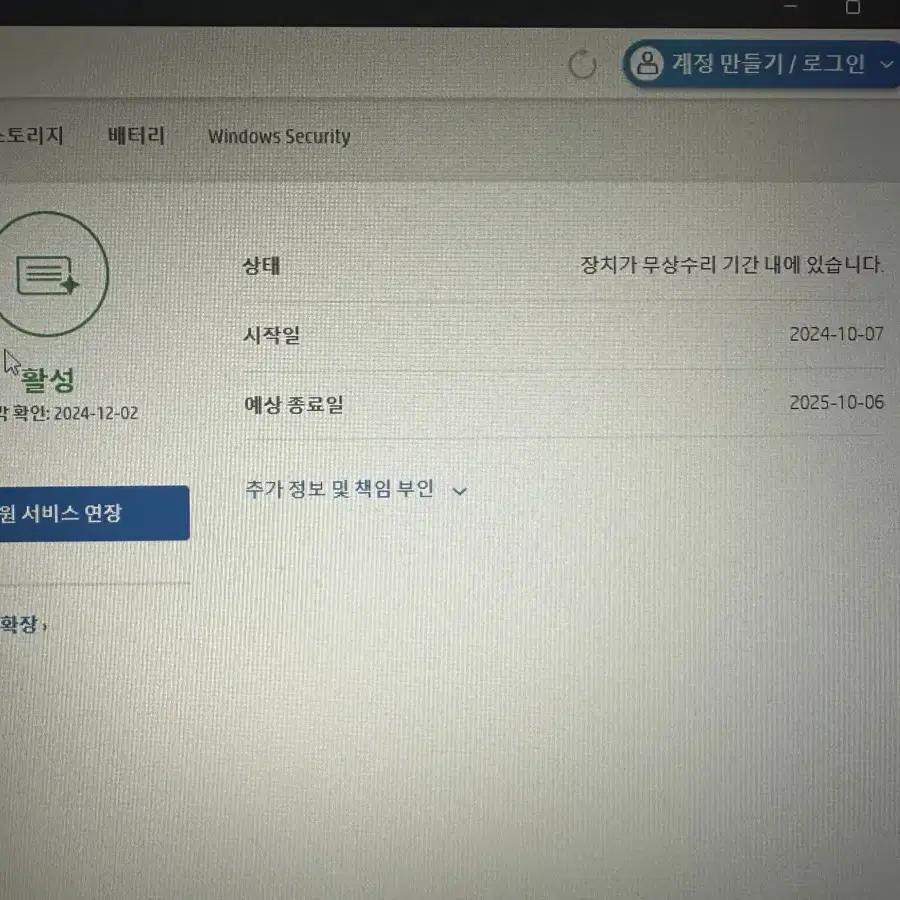Screen dimensions: 900x900
Task: Select the 스토리지 tab
Action: pos(32,135)
